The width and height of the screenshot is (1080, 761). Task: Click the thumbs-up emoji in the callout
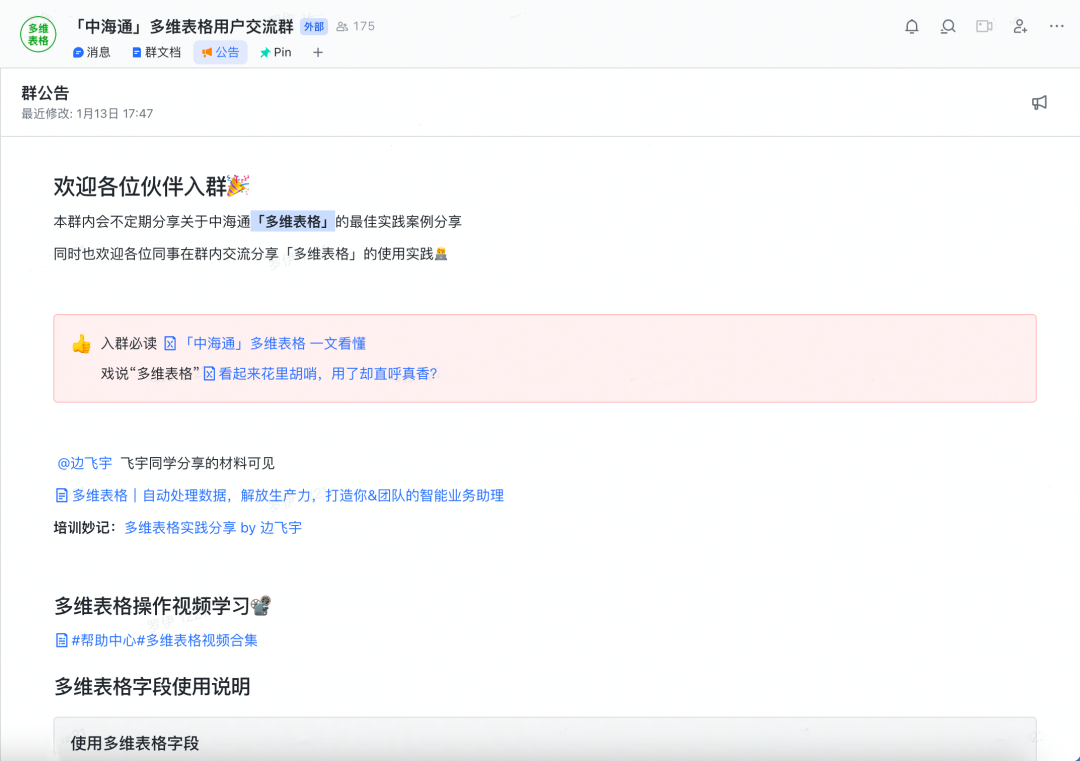pyautogui.click(x=81, y=344)
